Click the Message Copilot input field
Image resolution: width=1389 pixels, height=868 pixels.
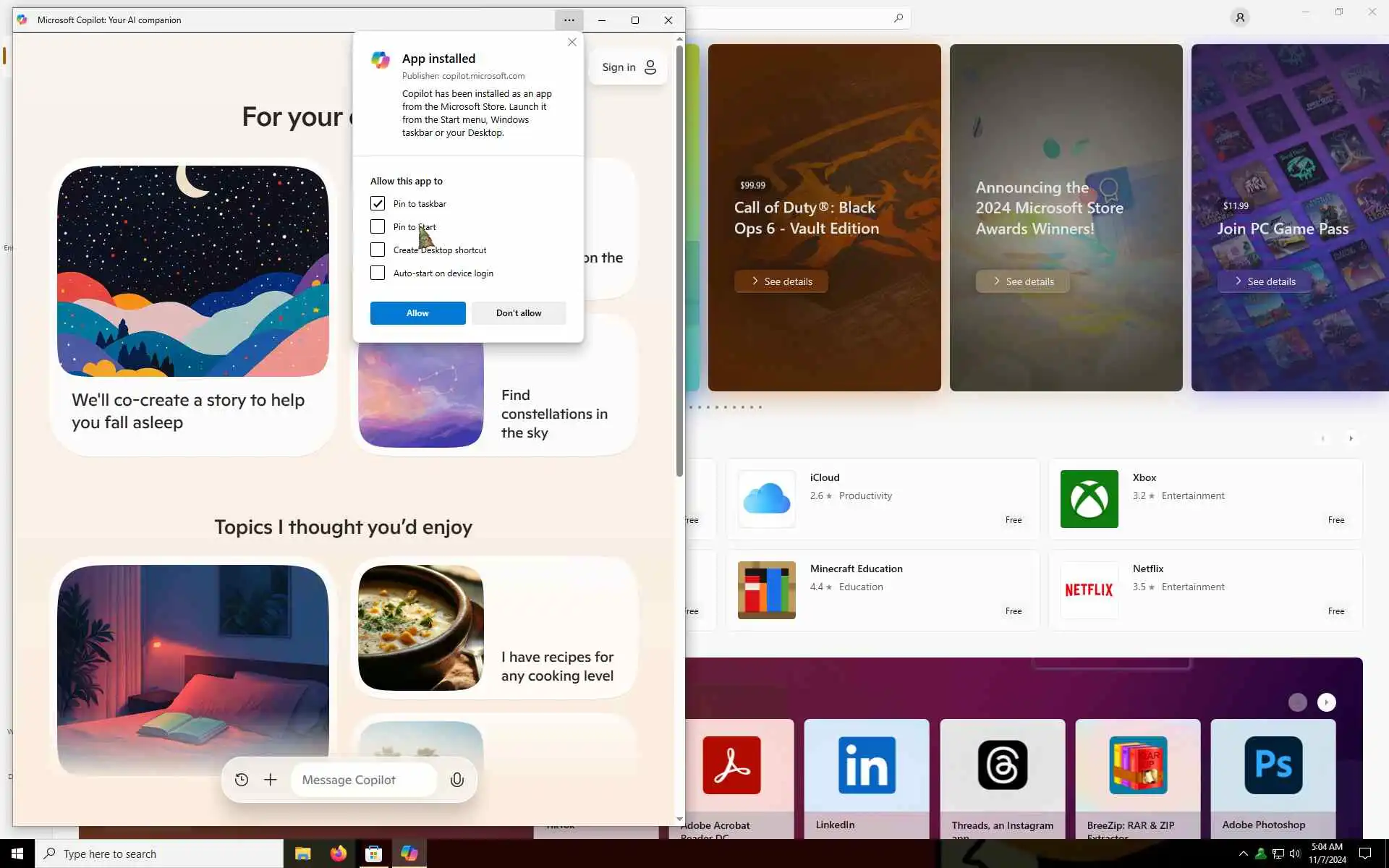363,780
